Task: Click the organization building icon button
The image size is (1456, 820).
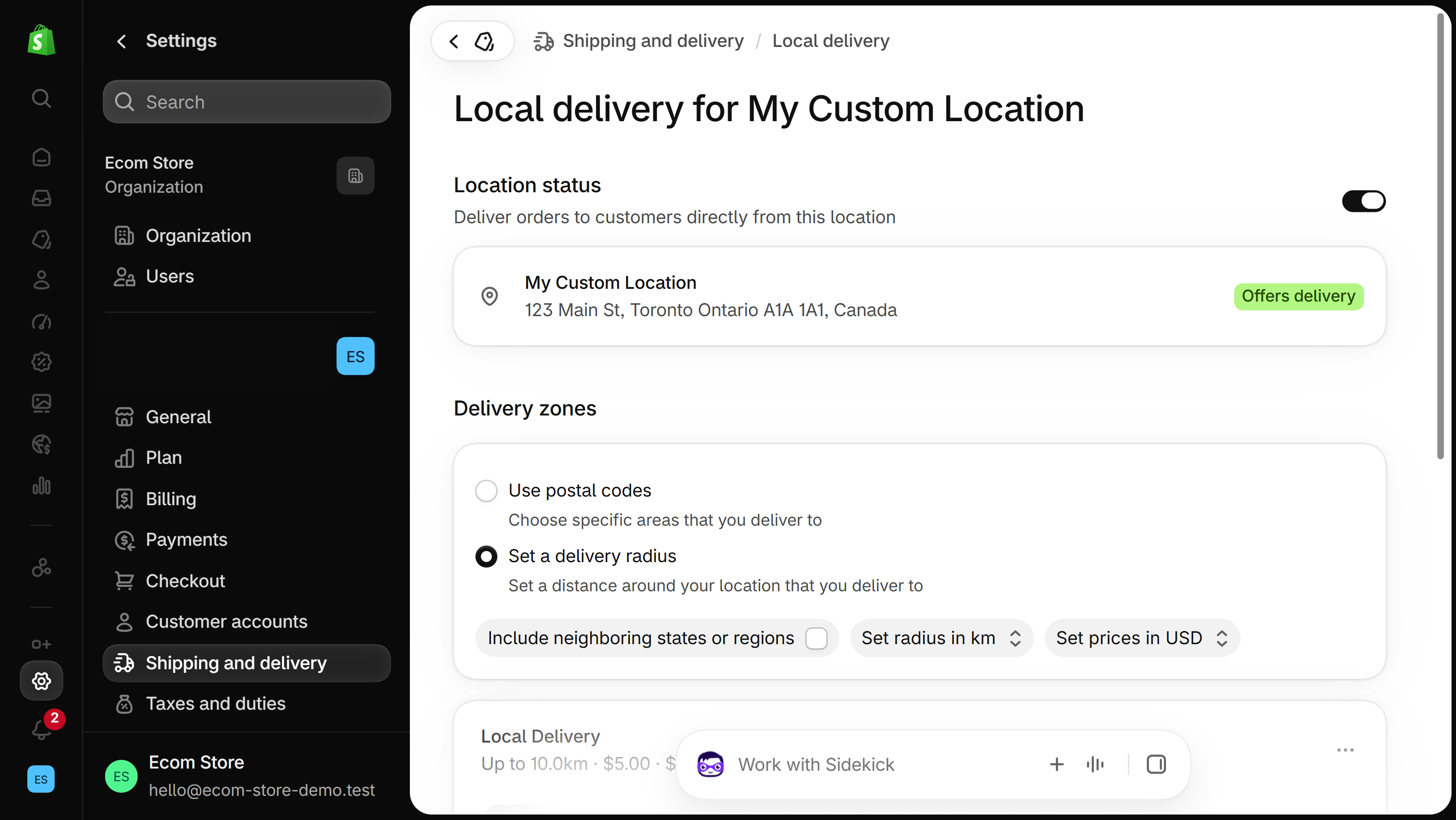Action: (356, 176)
